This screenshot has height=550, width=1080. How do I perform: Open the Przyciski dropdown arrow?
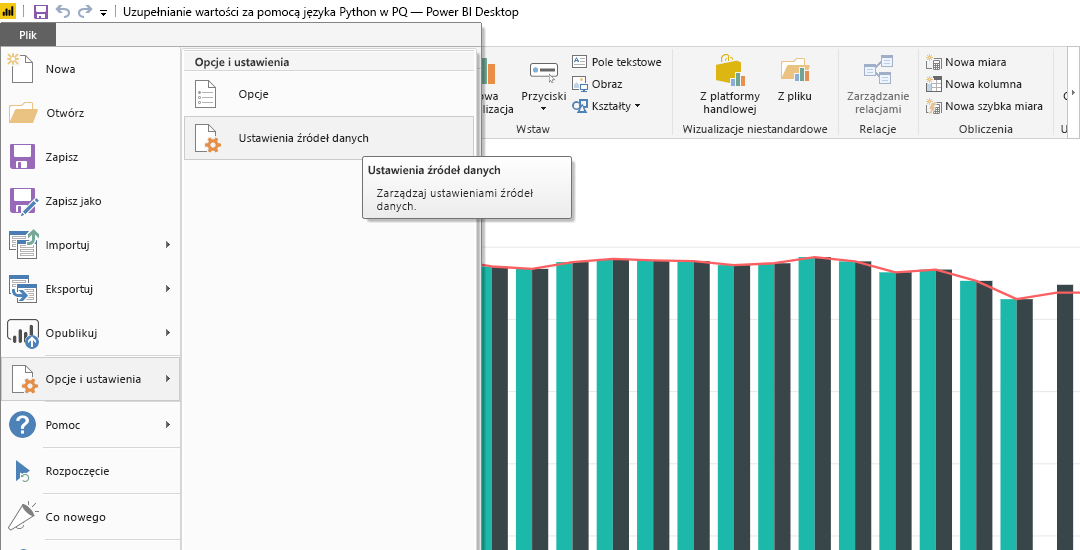point(543,109)
